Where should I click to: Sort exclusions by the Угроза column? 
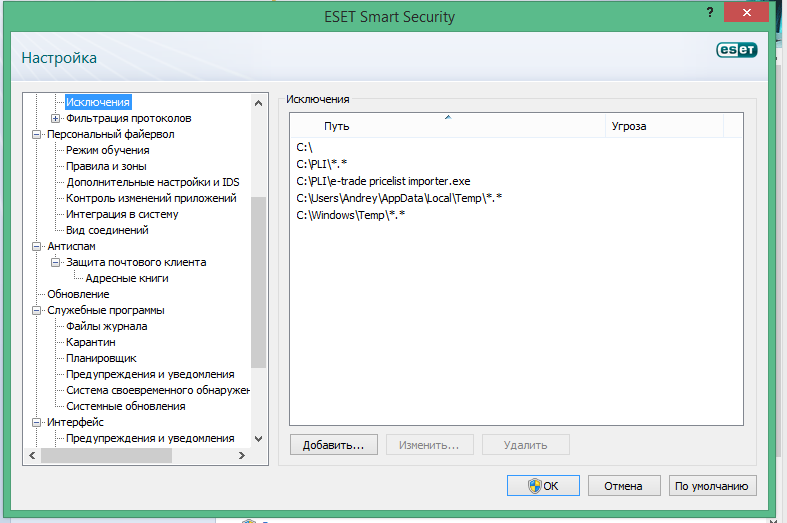pos(664,125)
